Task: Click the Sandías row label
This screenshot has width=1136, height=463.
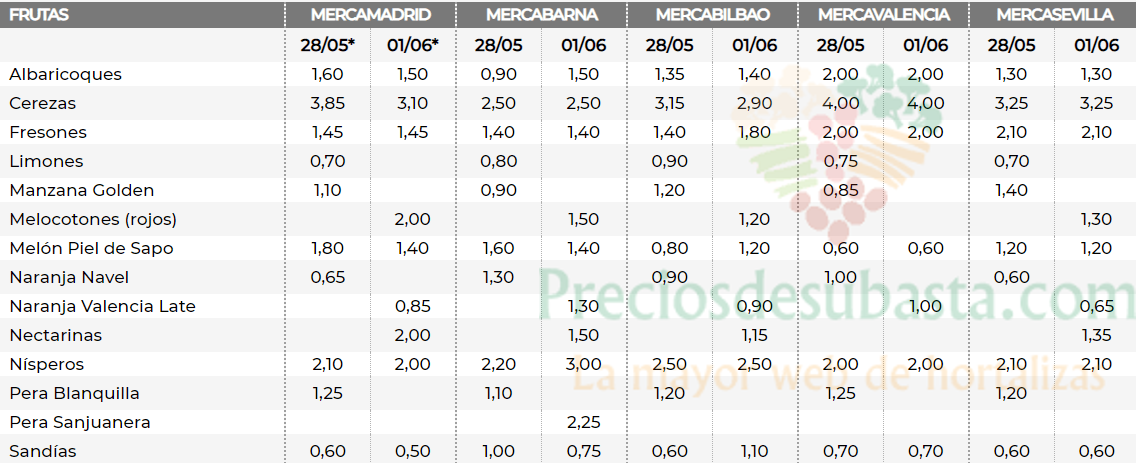Action: [42, 451]
